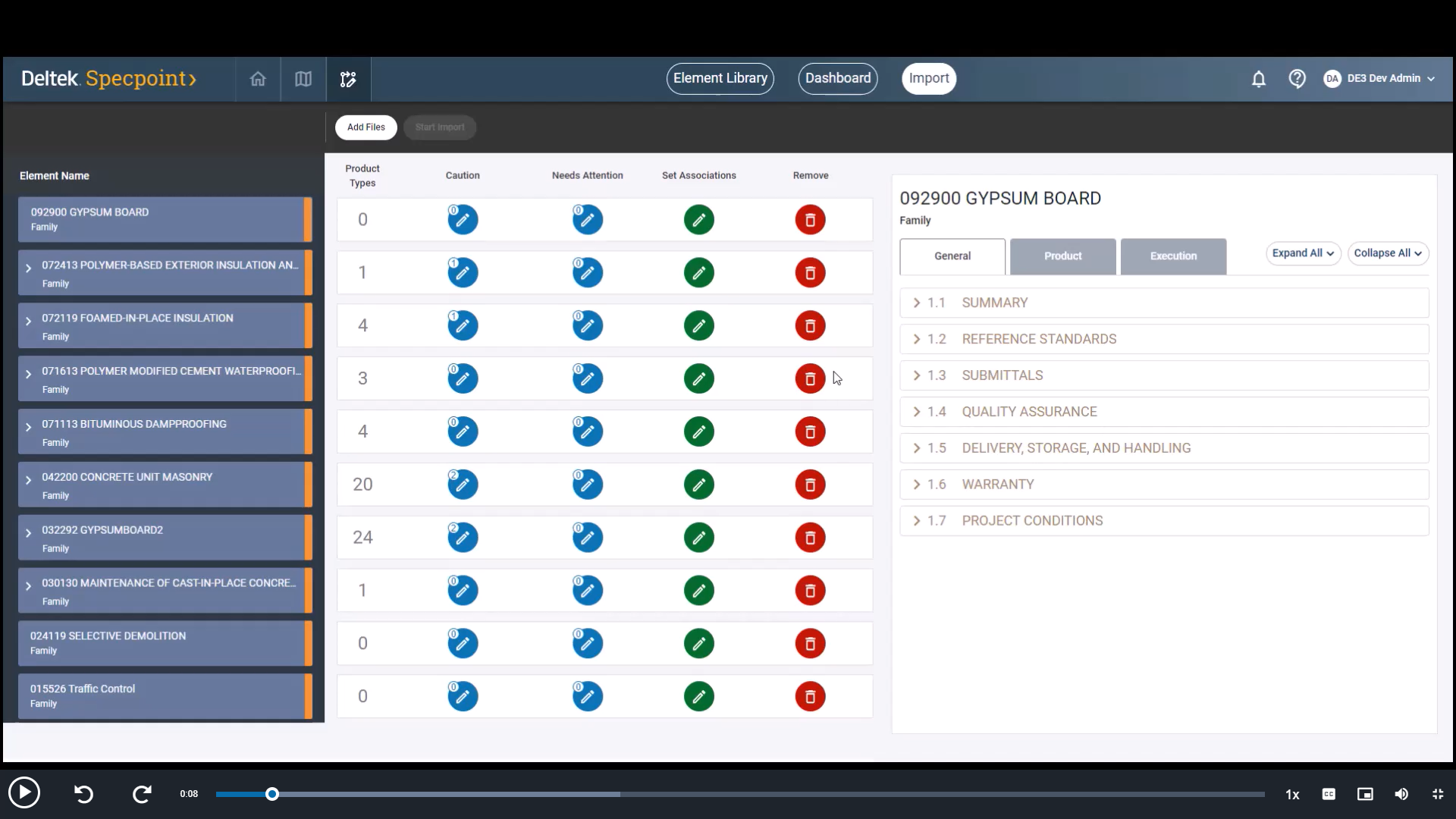The image size is (1456, 819).
Task: Switch to the Execution tab
Action: [1173, 256]
